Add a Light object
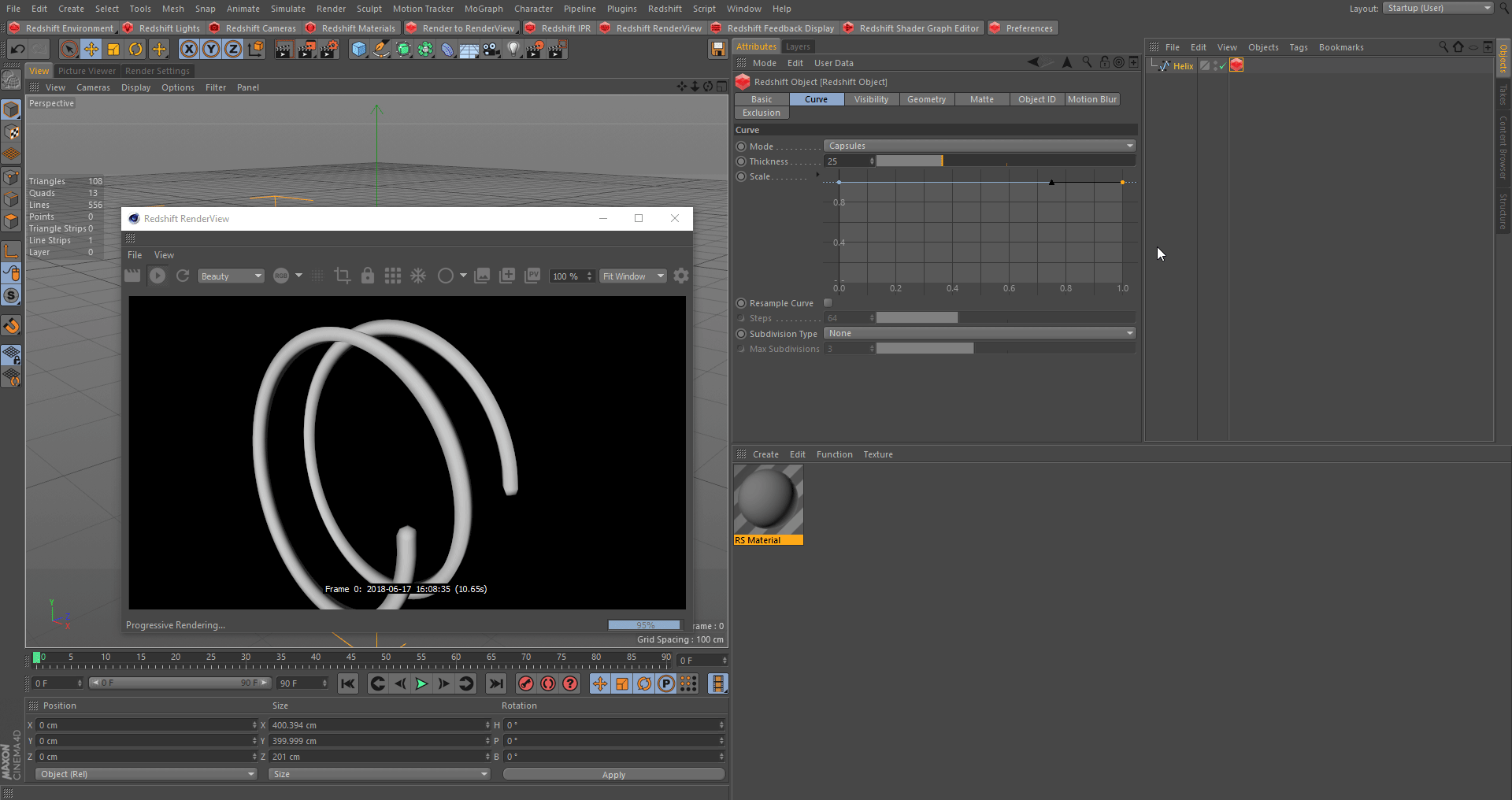 tap(513, 50)
